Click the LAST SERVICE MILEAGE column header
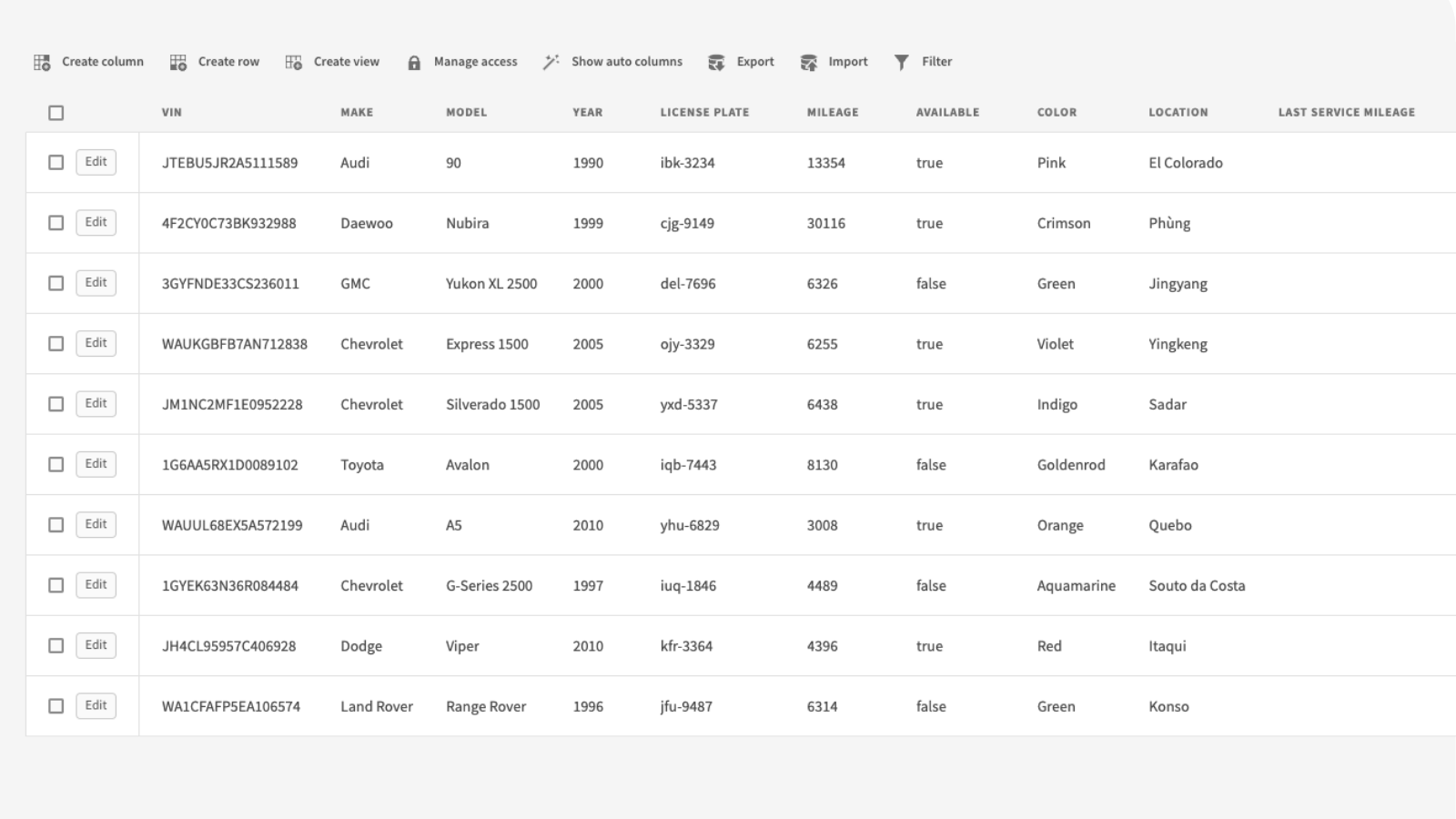 tap(1346, 113)
